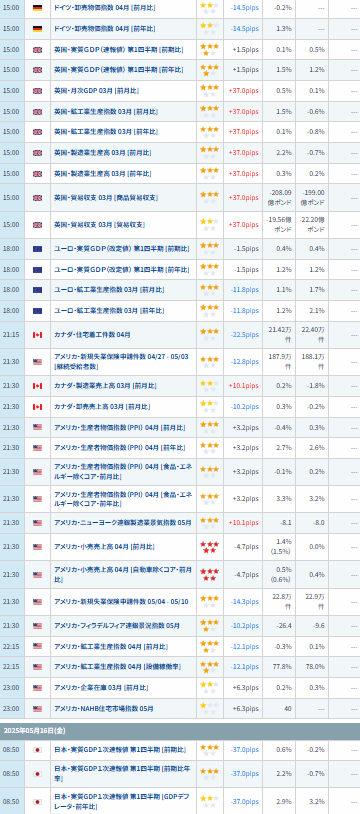Open 英国・月次GDP 03月 [前月比] indicator
This screenshot has height=814, width=360.
tap(97, 91)
